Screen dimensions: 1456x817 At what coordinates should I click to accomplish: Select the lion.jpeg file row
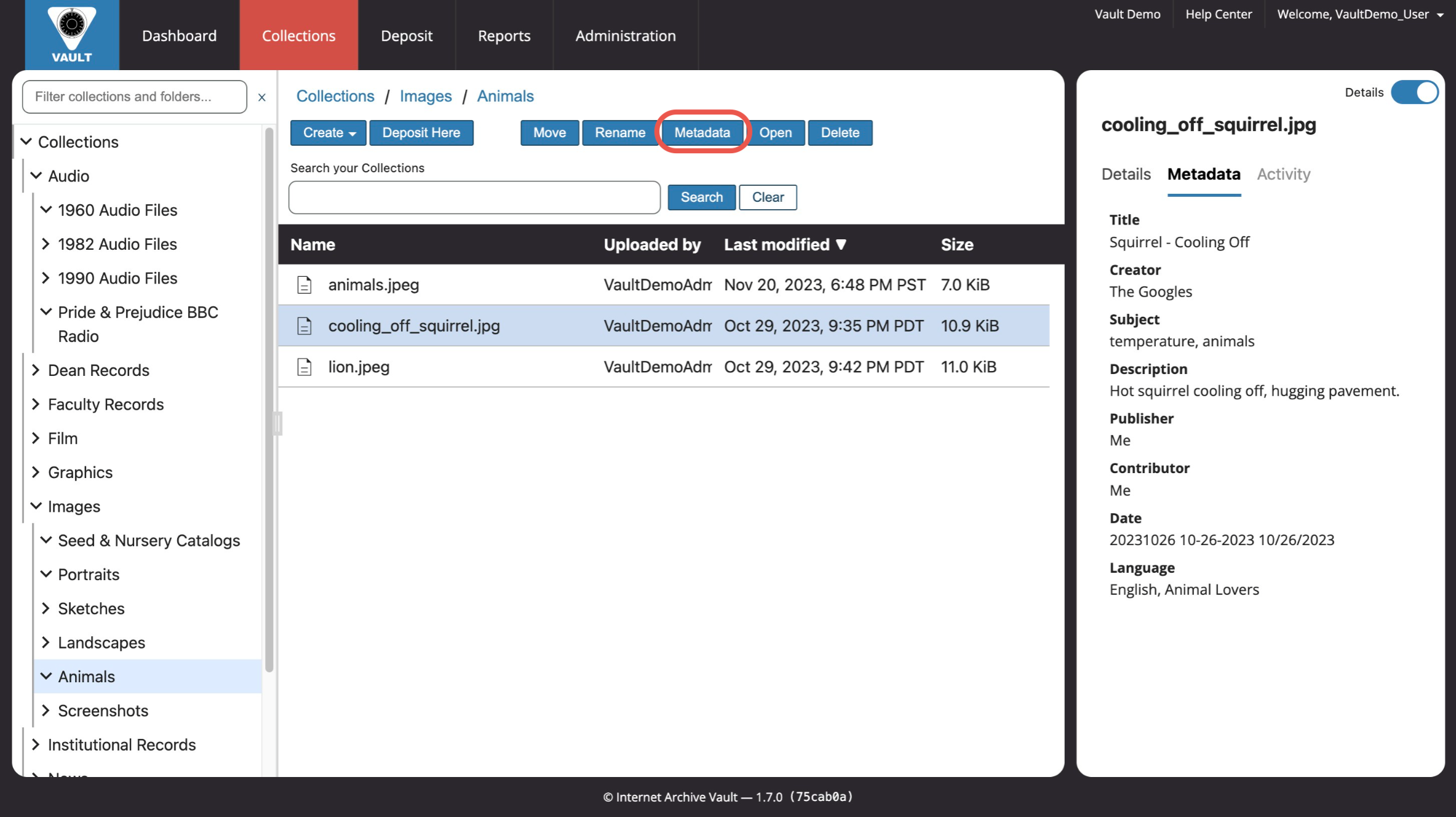[664, 367]
